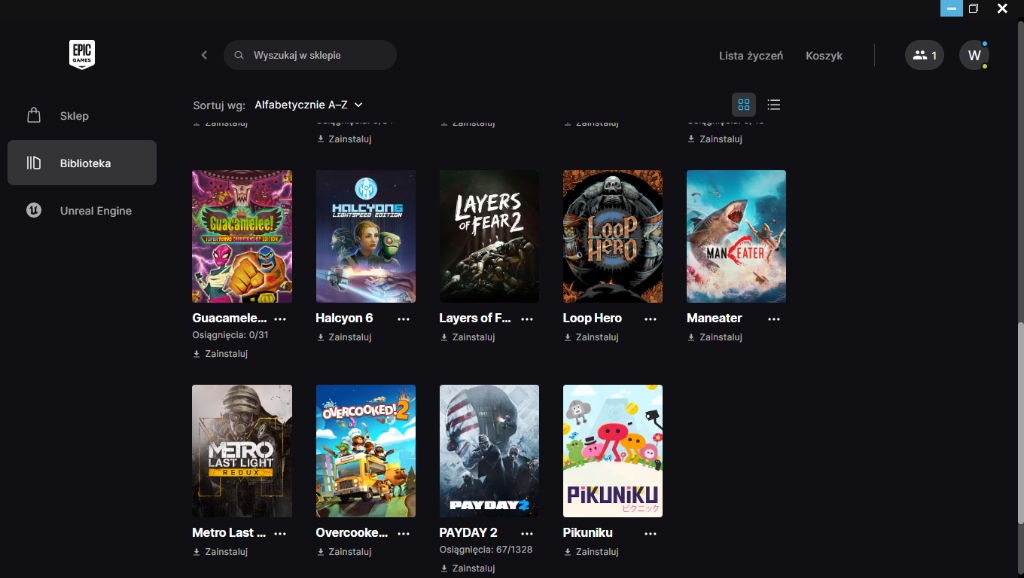Image resolution: width=1024 pixels, height=578 pixels.
Task: Click the Halcyon 6 title text
Action: (x=344, y=318)
